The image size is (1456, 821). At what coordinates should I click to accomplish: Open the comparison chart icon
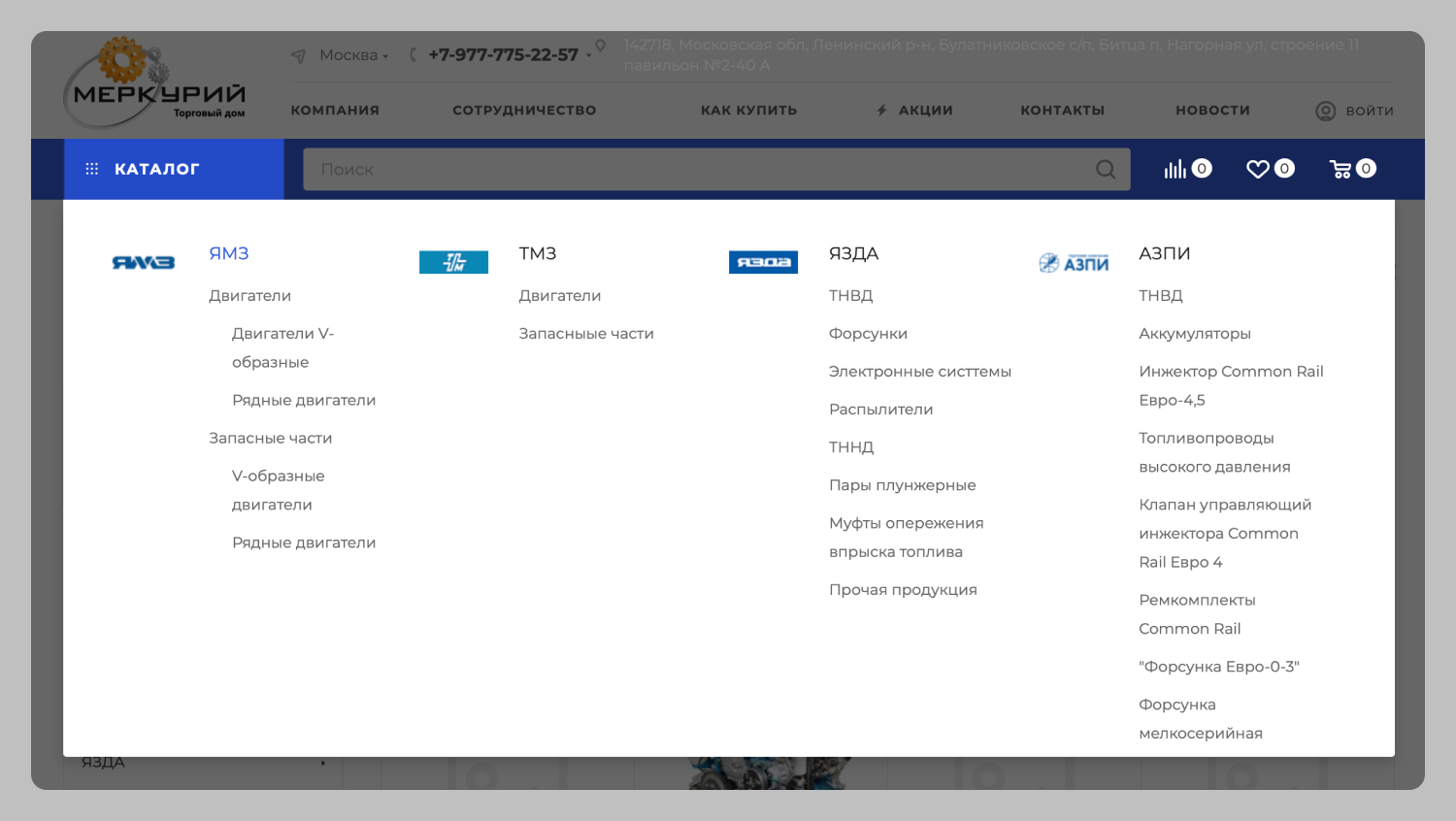pyautogui.click(x=1175, y=169)
